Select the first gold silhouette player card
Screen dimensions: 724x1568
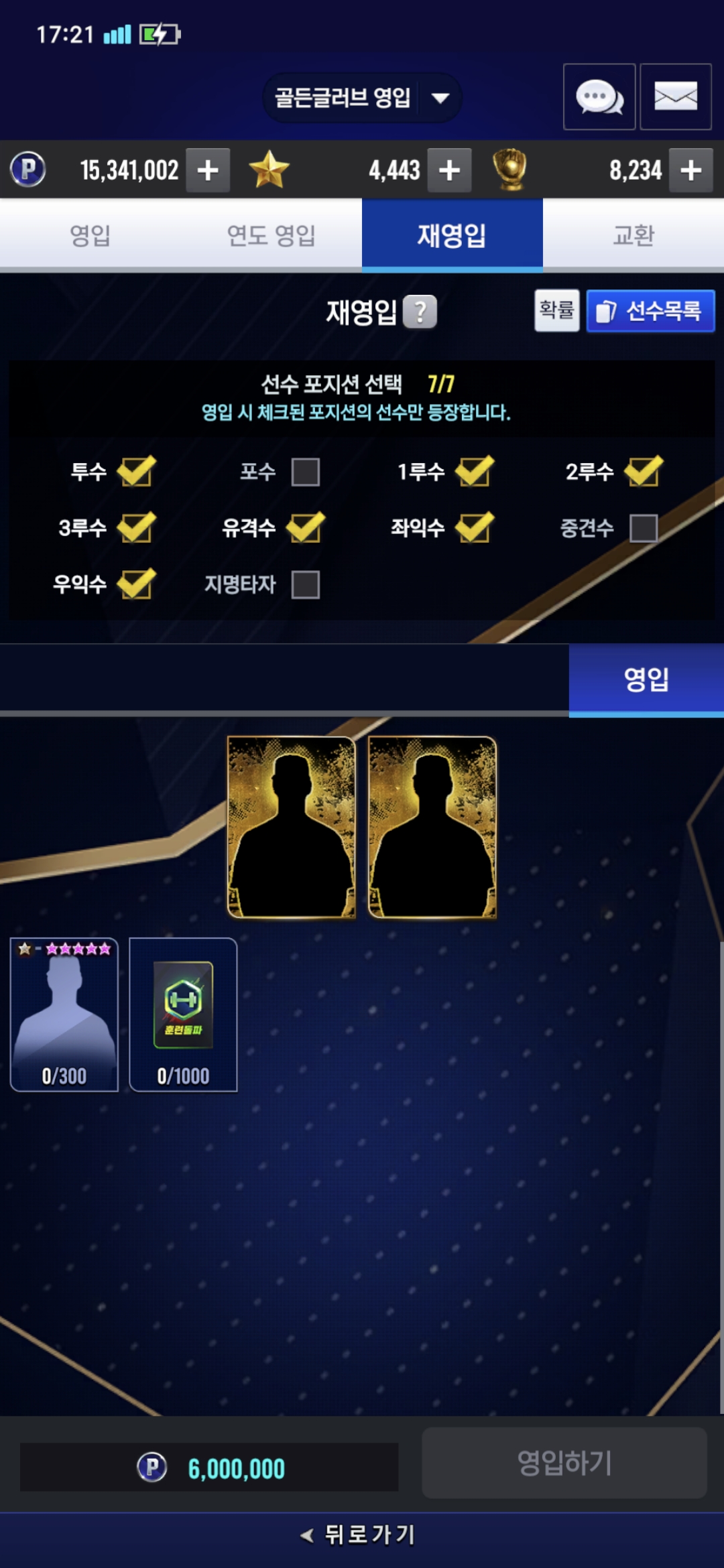coord(292,828)
